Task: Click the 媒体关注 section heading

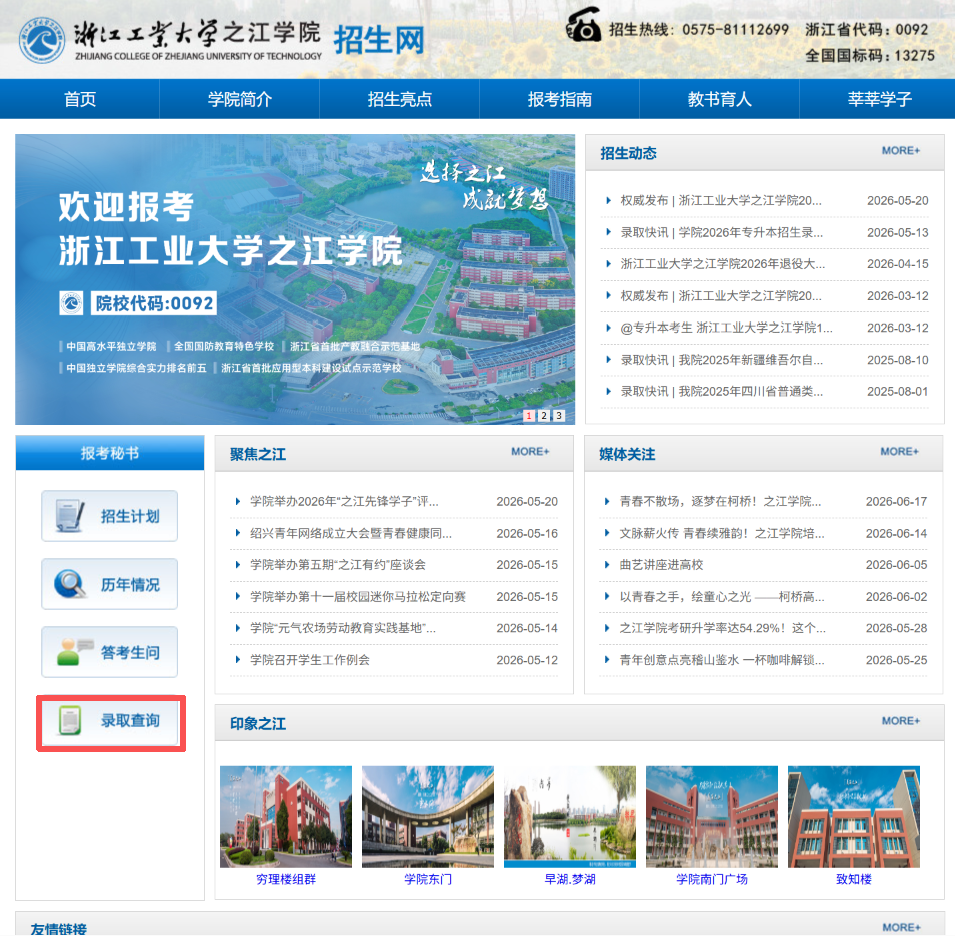Action: click(x=627, y=454)
